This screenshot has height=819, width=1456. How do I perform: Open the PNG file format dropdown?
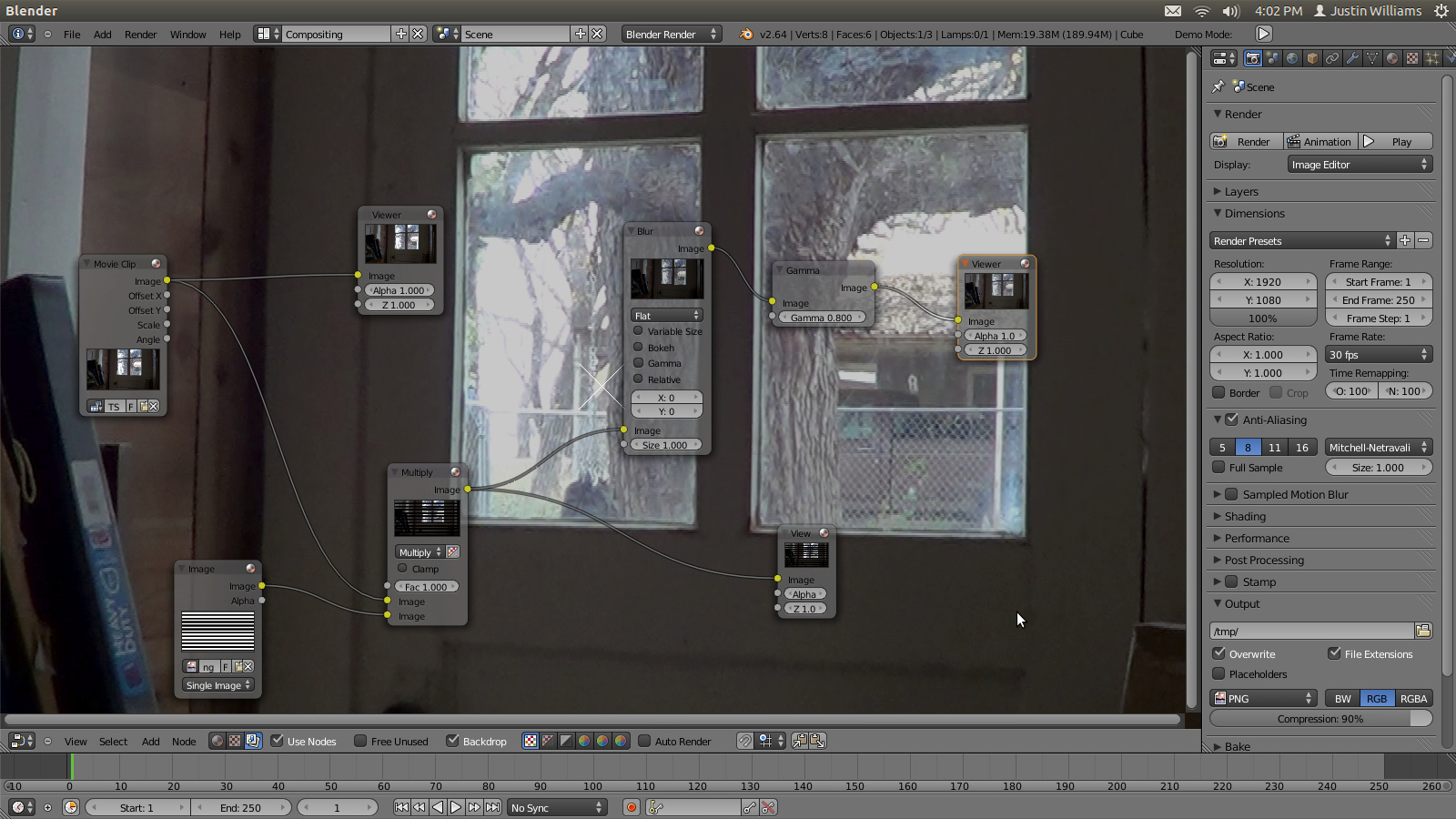pyautogui.click(x=1263, y=698)
